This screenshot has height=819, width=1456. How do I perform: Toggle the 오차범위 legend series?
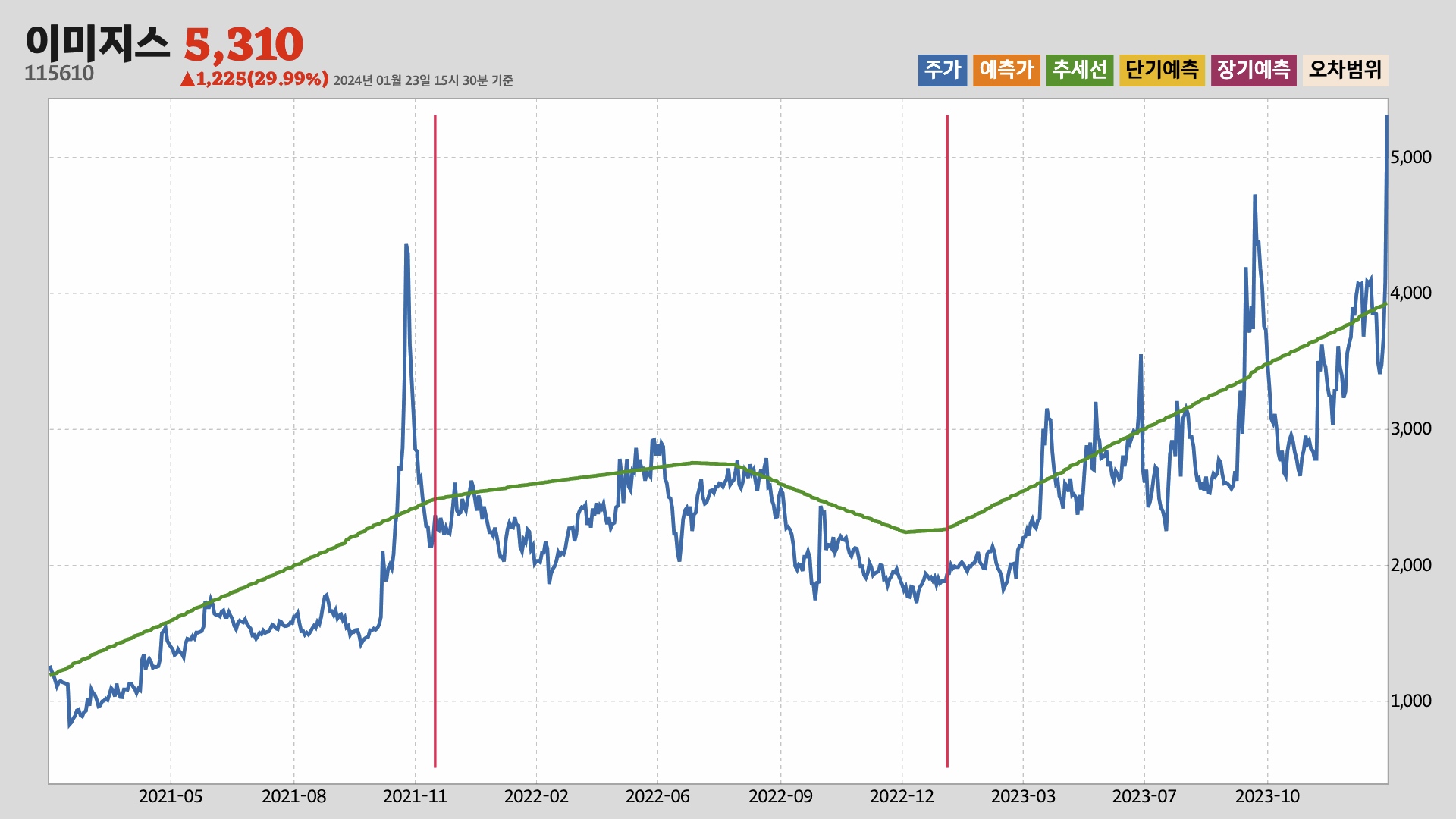coord(1345,70)
